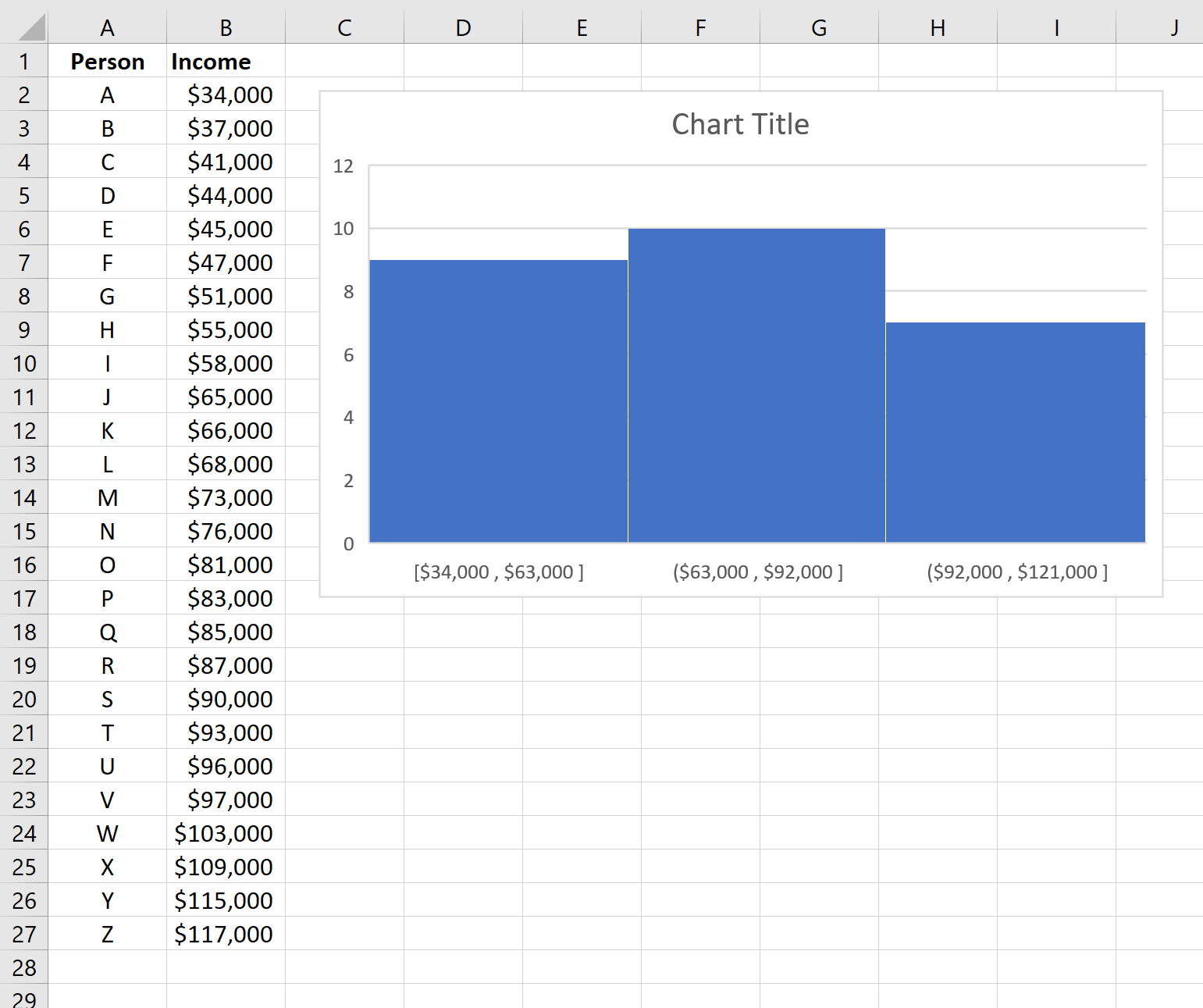Click the cell containing $34,000
The image size is (1203, 1008).
pos(226,95)
